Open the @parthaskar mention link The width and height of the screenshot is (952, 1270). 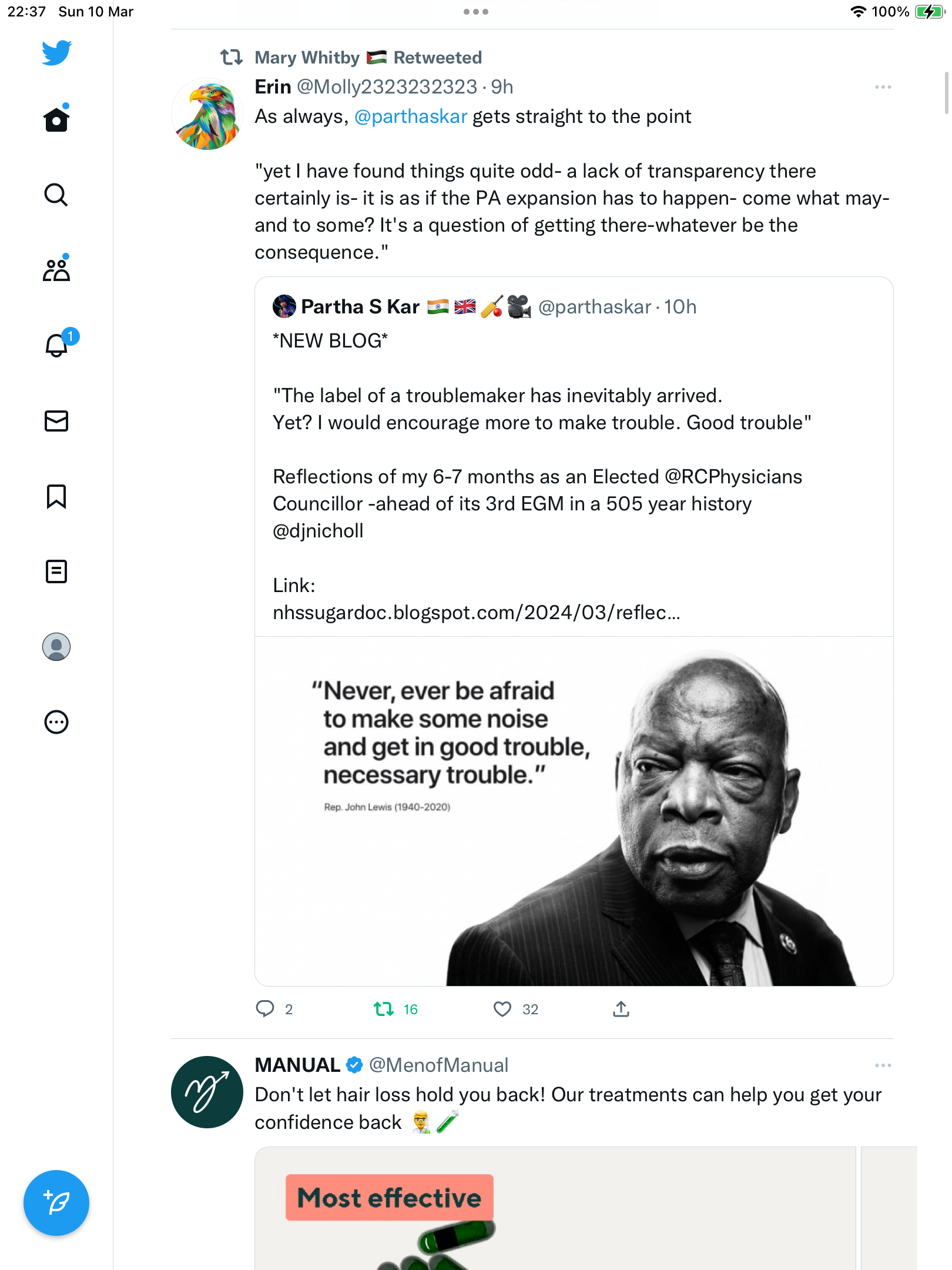(411, 116)
